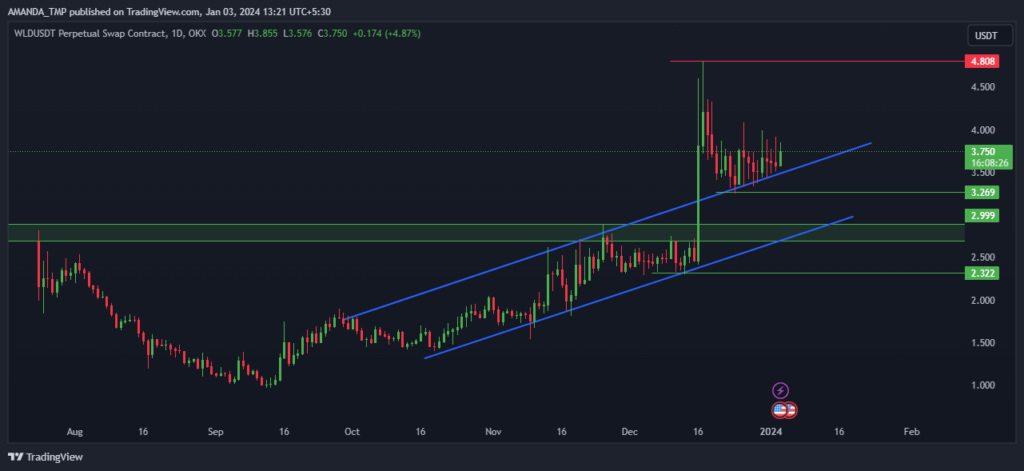The width and height of the screenshot is (1024, 471).
Task: Click the AMANDA_TMP author name
Action: [x=37, y=10]
